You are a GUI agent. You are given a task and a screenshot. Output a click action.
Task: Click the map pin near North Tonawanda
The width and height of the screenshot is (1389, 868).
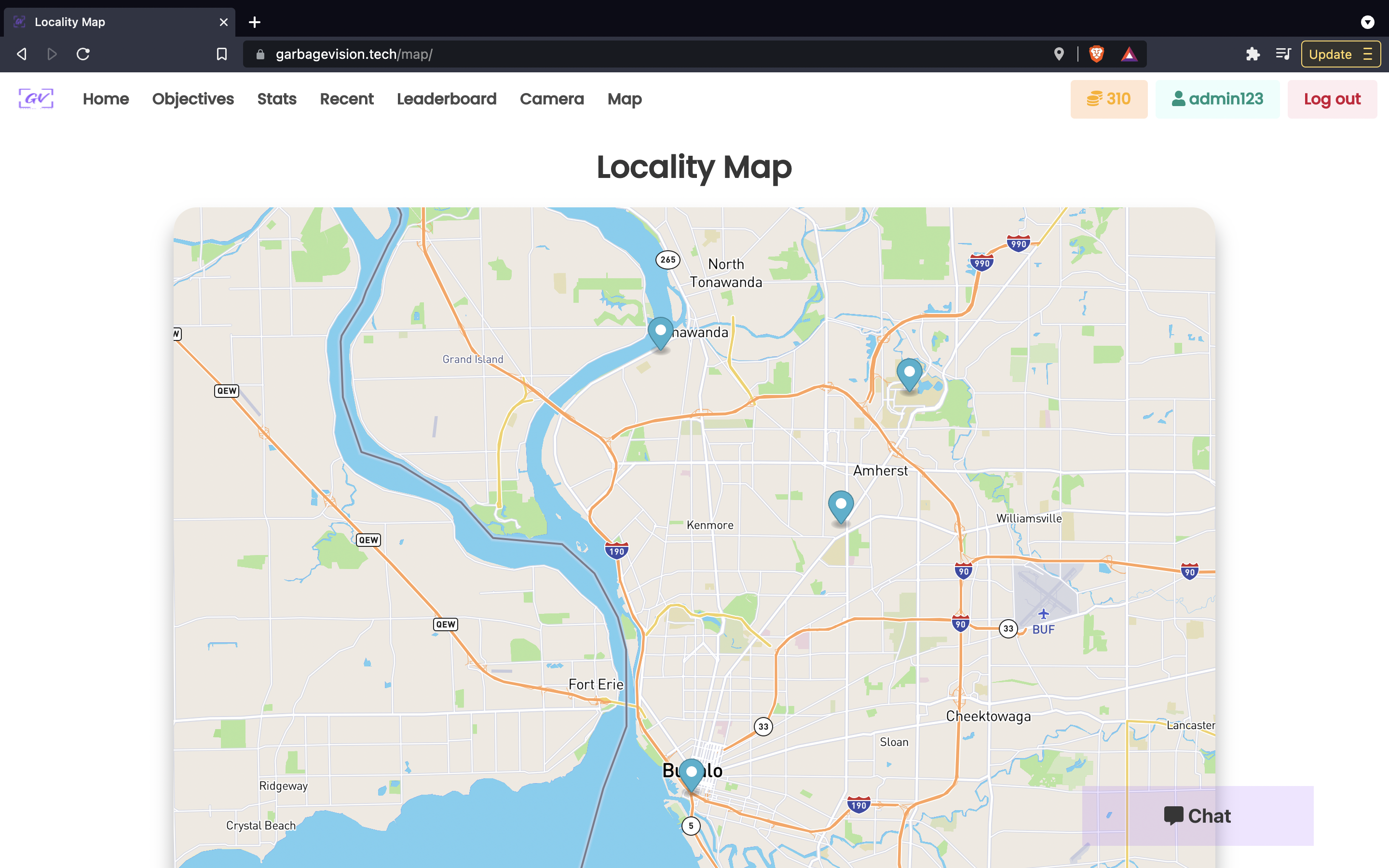point(660,333)
